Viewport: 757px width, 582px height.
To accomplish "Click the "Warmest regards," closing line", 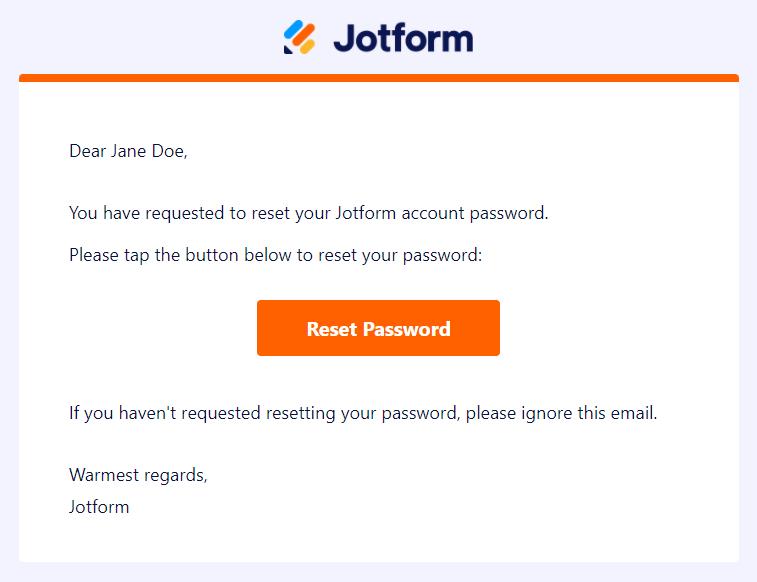I will (x=138, y=475).
